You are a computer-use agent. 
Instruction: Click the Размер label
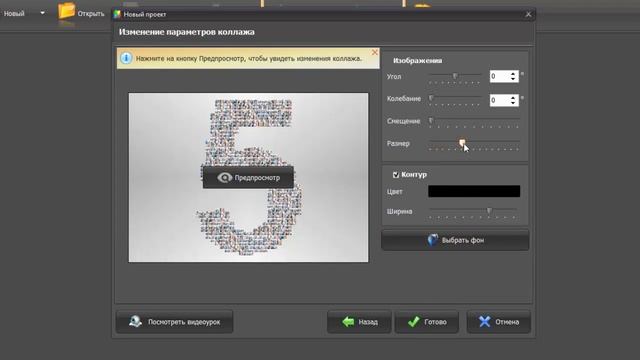[398, 144]
